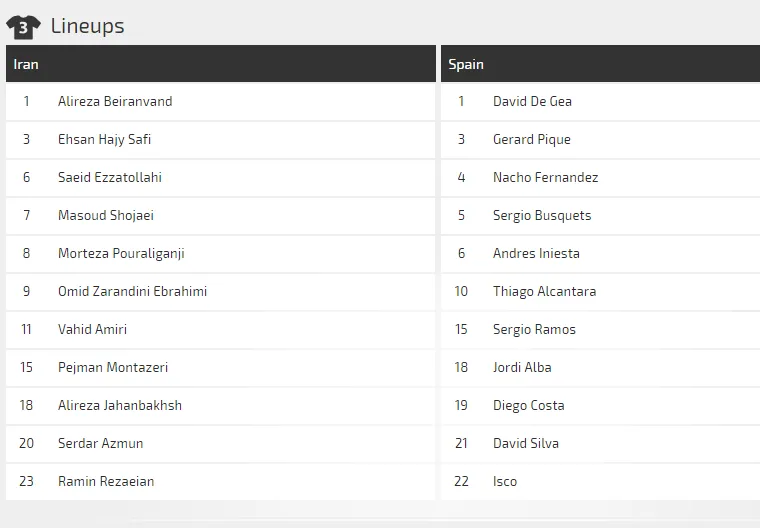Select the Spain team header

pos(466,64)
